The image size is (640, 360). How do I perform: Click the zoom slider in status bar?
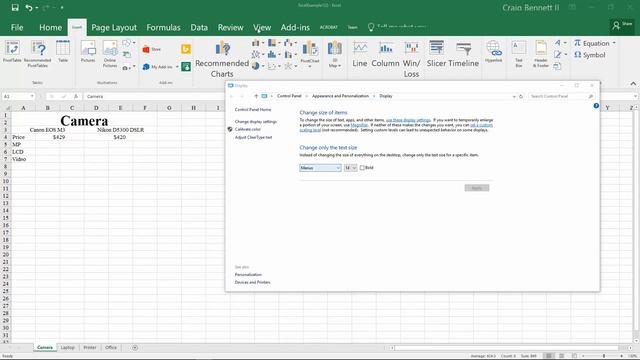[x=604, y=356]
